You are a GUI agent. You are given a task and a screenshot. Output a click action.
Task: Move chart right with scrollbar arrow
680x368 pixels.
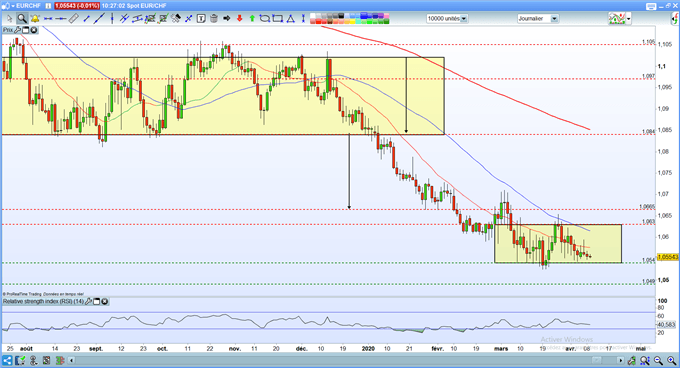click(x=621, y=360)
